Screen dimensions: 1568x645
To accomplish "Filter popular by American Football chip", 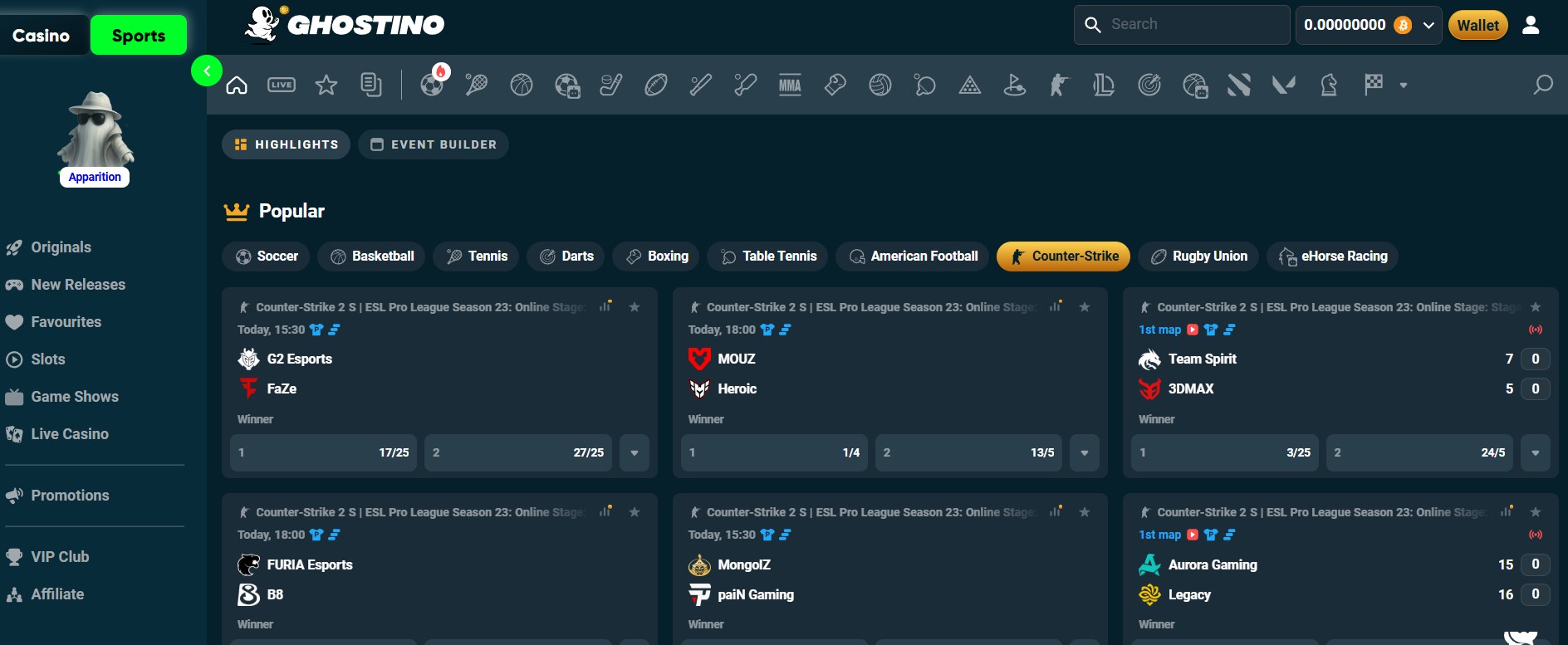I will coord(913,257).
